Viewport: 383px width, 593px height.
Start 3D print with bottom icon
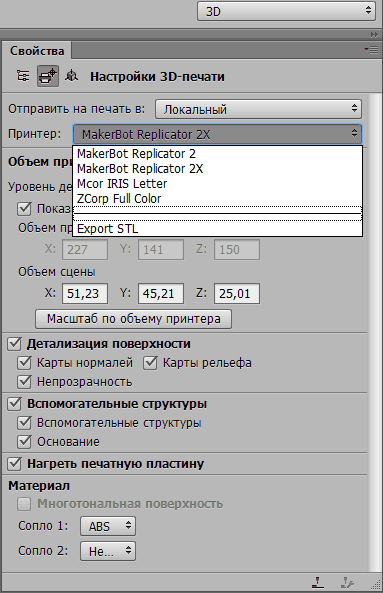[x=318, y=582]
